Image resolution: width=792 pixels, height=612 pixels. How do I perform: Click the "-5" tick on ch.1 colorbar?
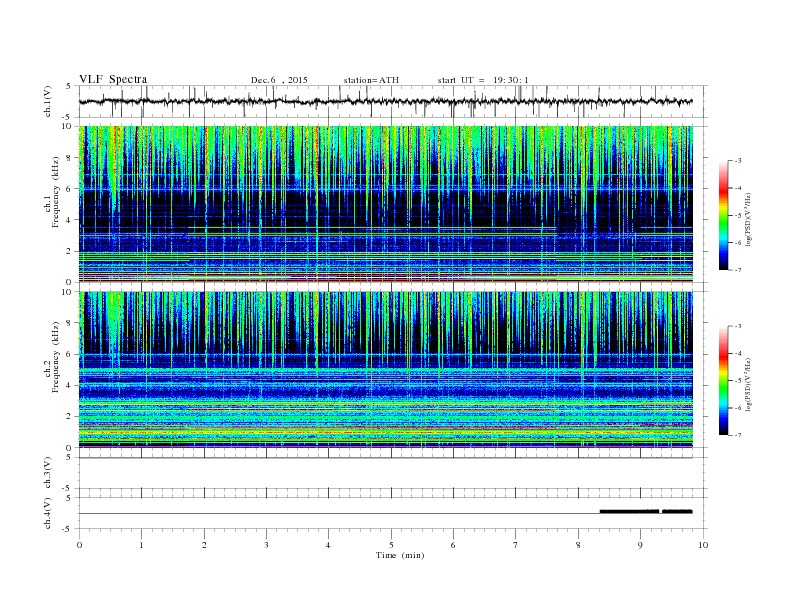tap(737, 215)
